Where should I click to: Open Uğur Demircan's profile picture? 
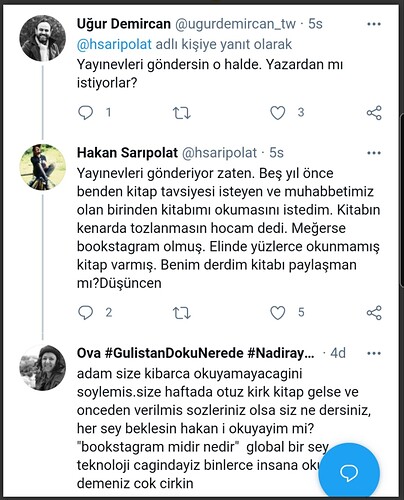pos(43,38)
